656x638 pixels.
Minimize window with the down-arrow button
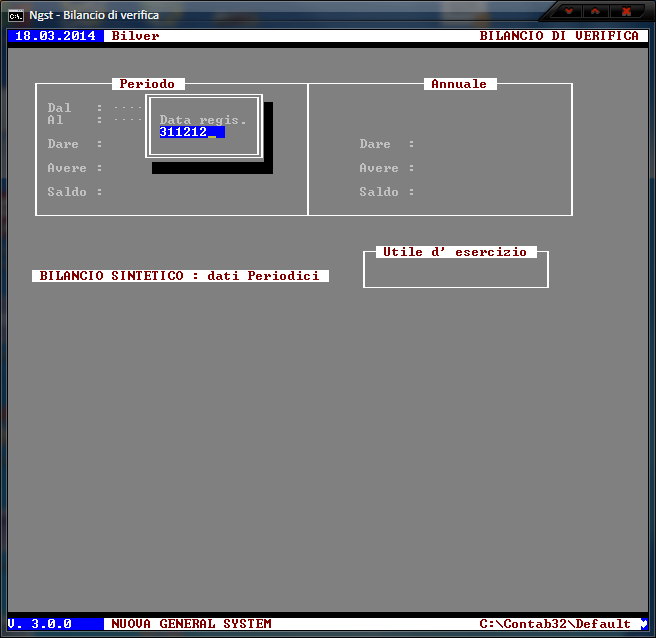571,12
